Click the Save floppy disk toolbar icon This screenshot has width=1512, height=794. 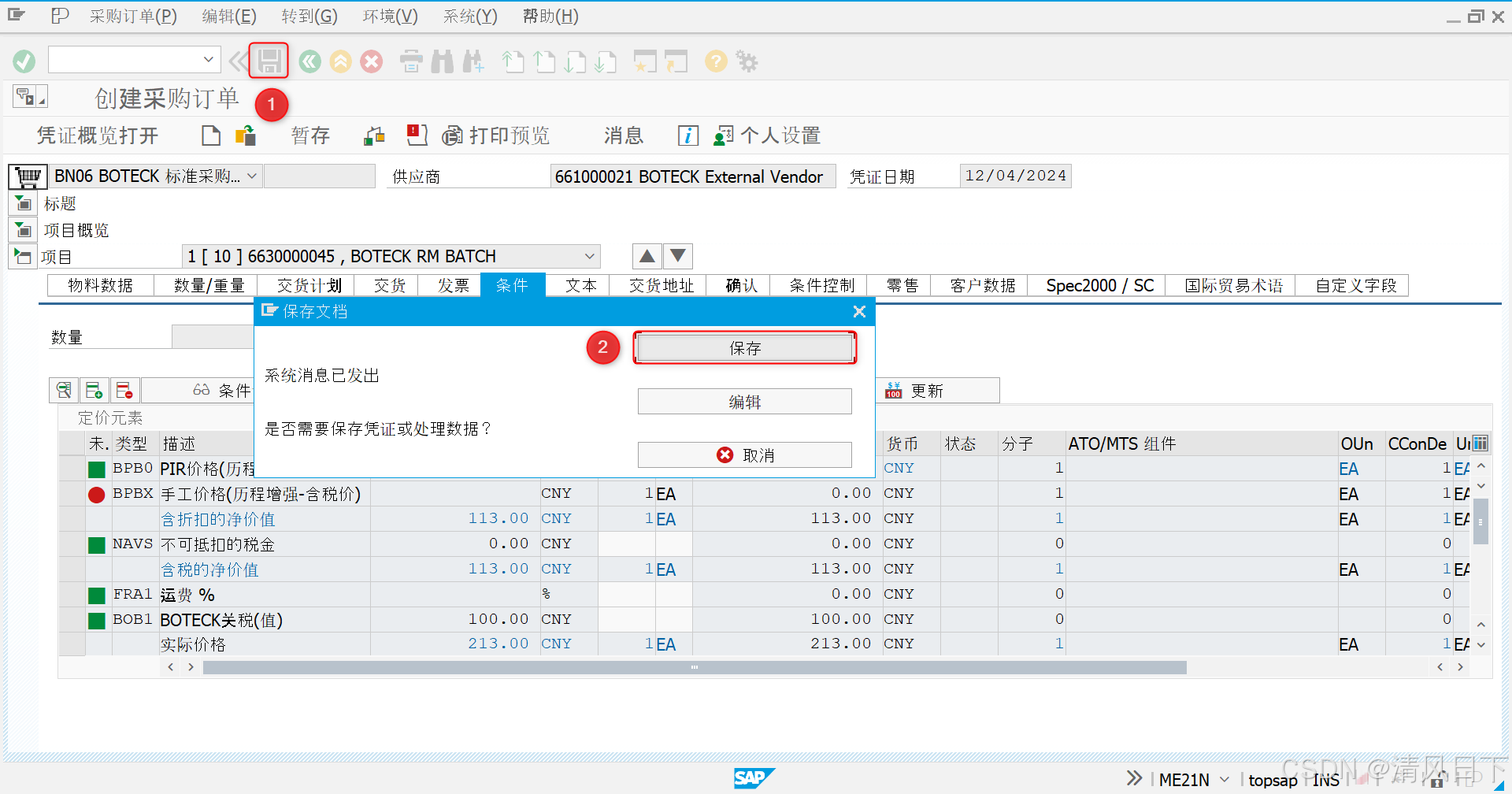pos(269,61)
